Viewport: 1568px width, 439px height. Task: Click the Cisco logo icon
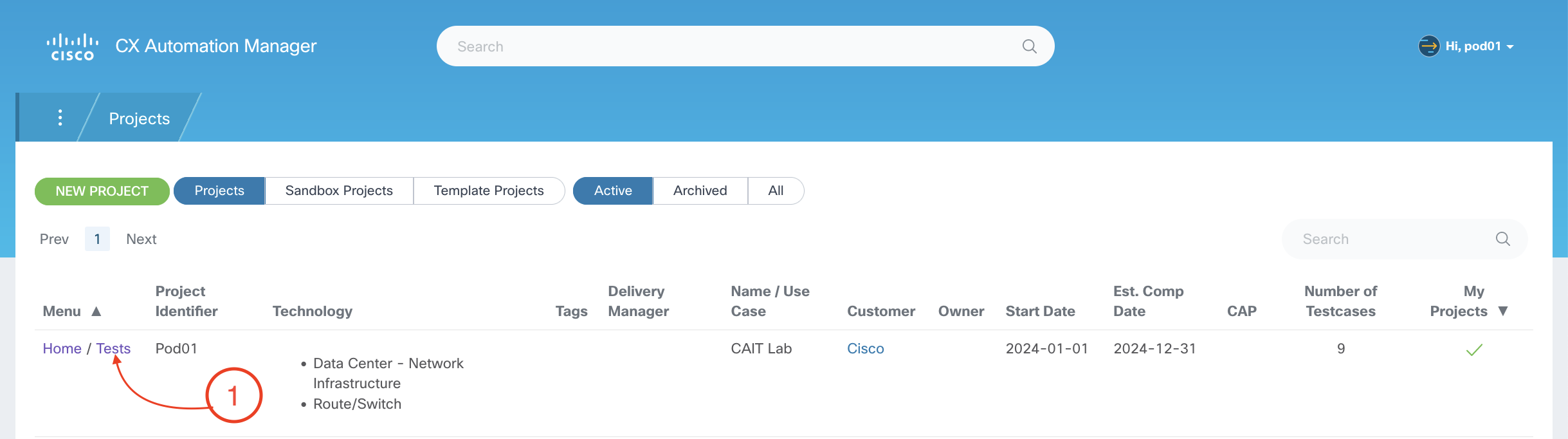73,47
